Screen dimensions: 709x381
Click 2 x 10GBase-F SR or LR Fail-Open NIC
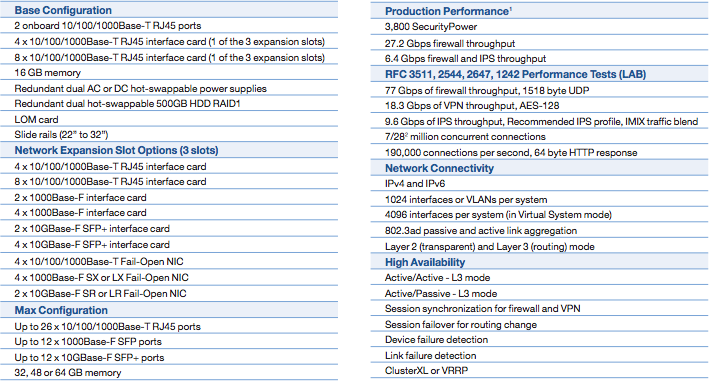click(100, 293)
